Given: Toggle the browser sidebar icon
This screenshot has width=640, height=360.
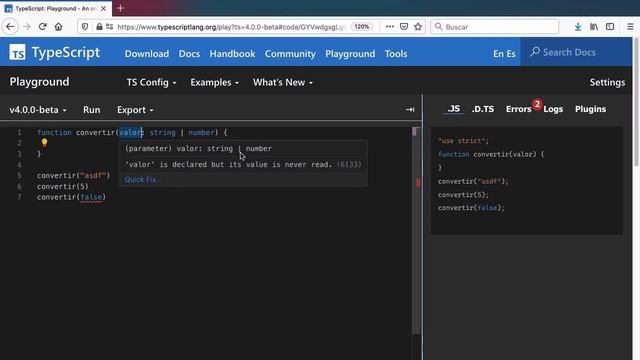Looking at the screenshot, I should (x=610, y=27).
